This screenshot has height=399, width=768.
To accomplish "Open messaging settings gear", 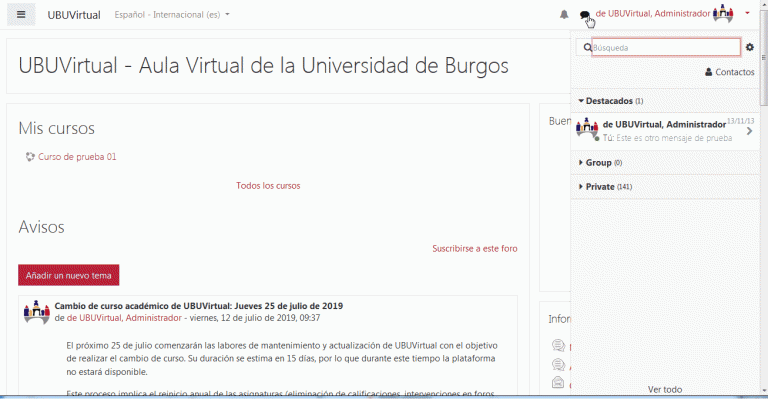I will pos(749,47).
